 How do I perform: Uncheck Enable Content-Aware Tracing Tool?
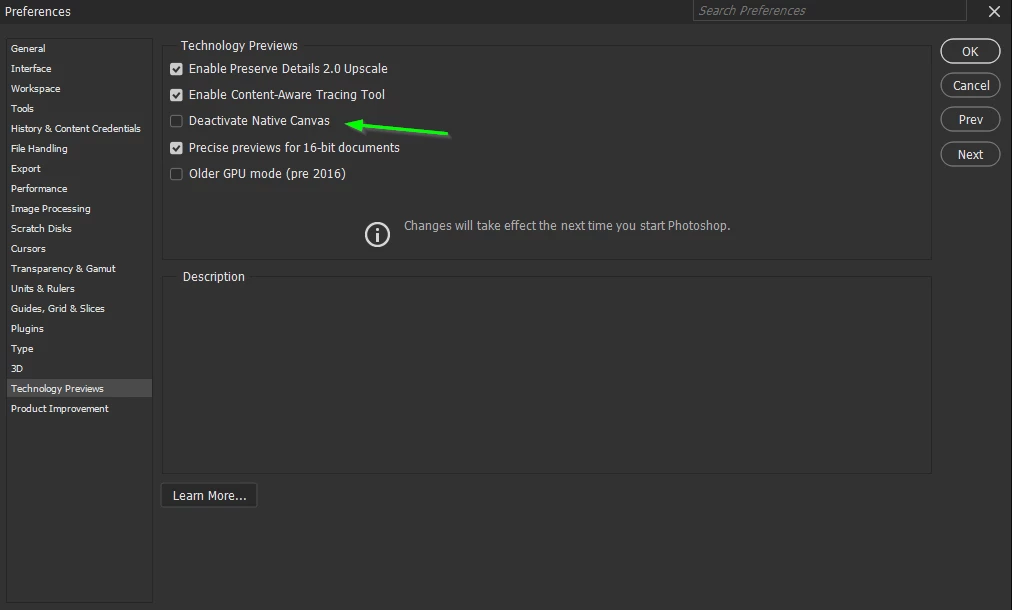pos(176,95)
